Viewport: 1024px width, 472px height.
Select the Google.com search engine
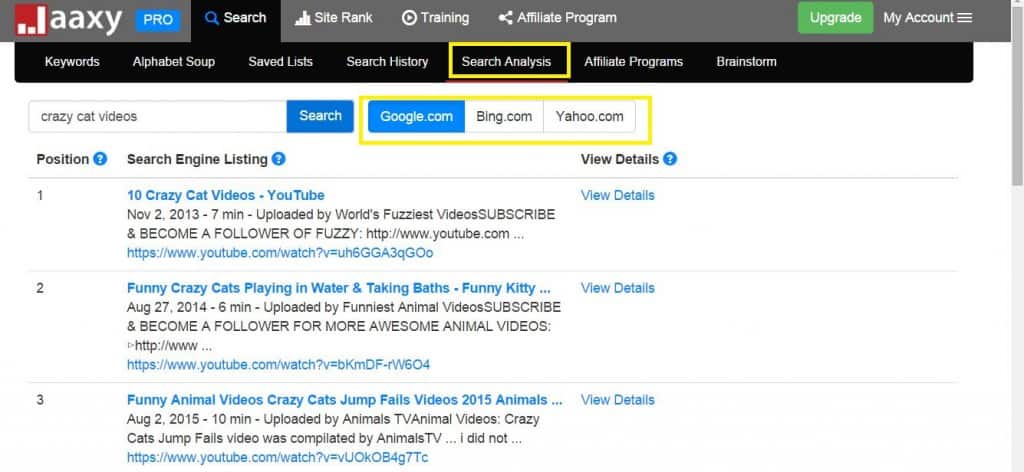417,117
